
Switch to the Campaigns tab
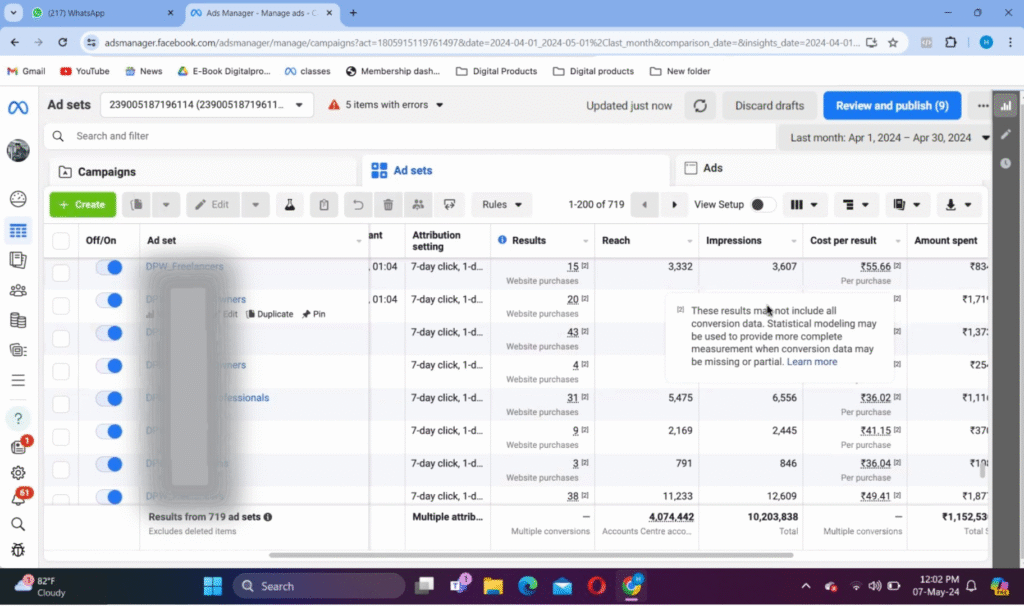(203, 172)
